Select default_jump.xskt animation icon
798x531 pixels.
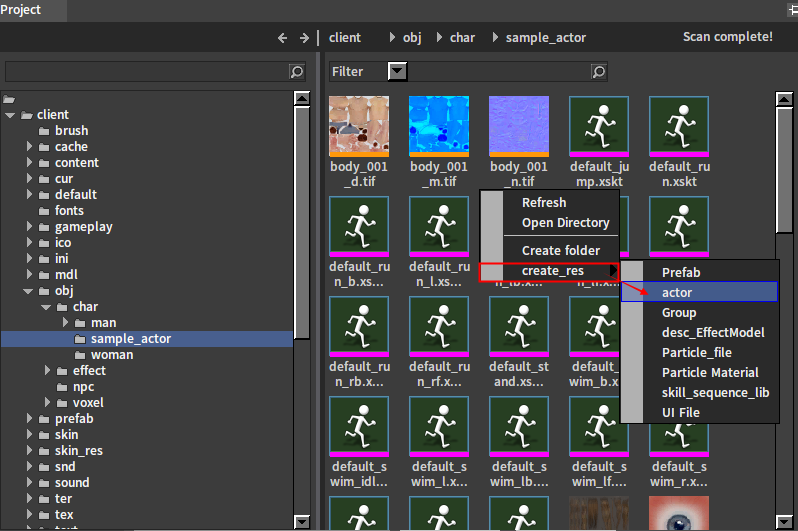tap(598, 125)
